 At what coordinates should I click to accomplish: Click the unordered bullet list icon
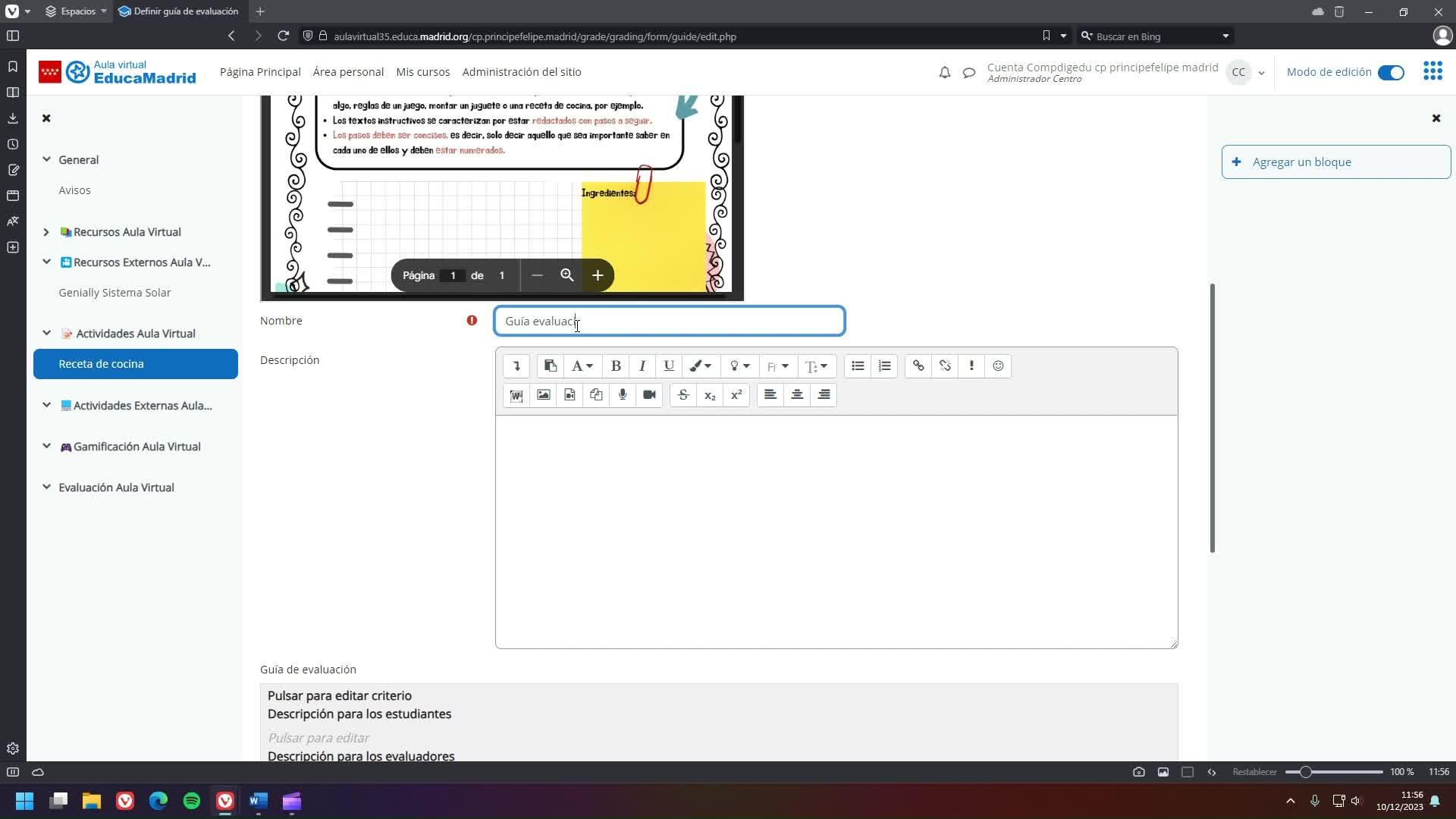pyautogui.click(x=858, y=366)
